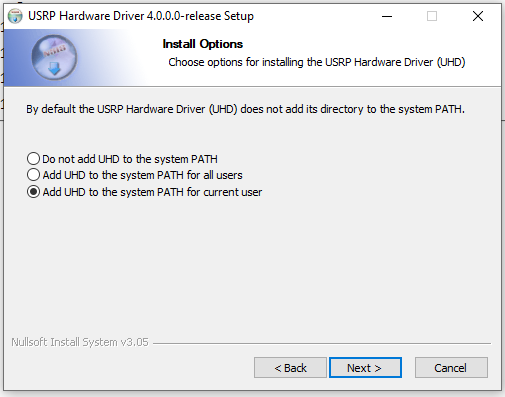Click the 'By default the USRP Hardware Driver' text

tap(245, 109)
